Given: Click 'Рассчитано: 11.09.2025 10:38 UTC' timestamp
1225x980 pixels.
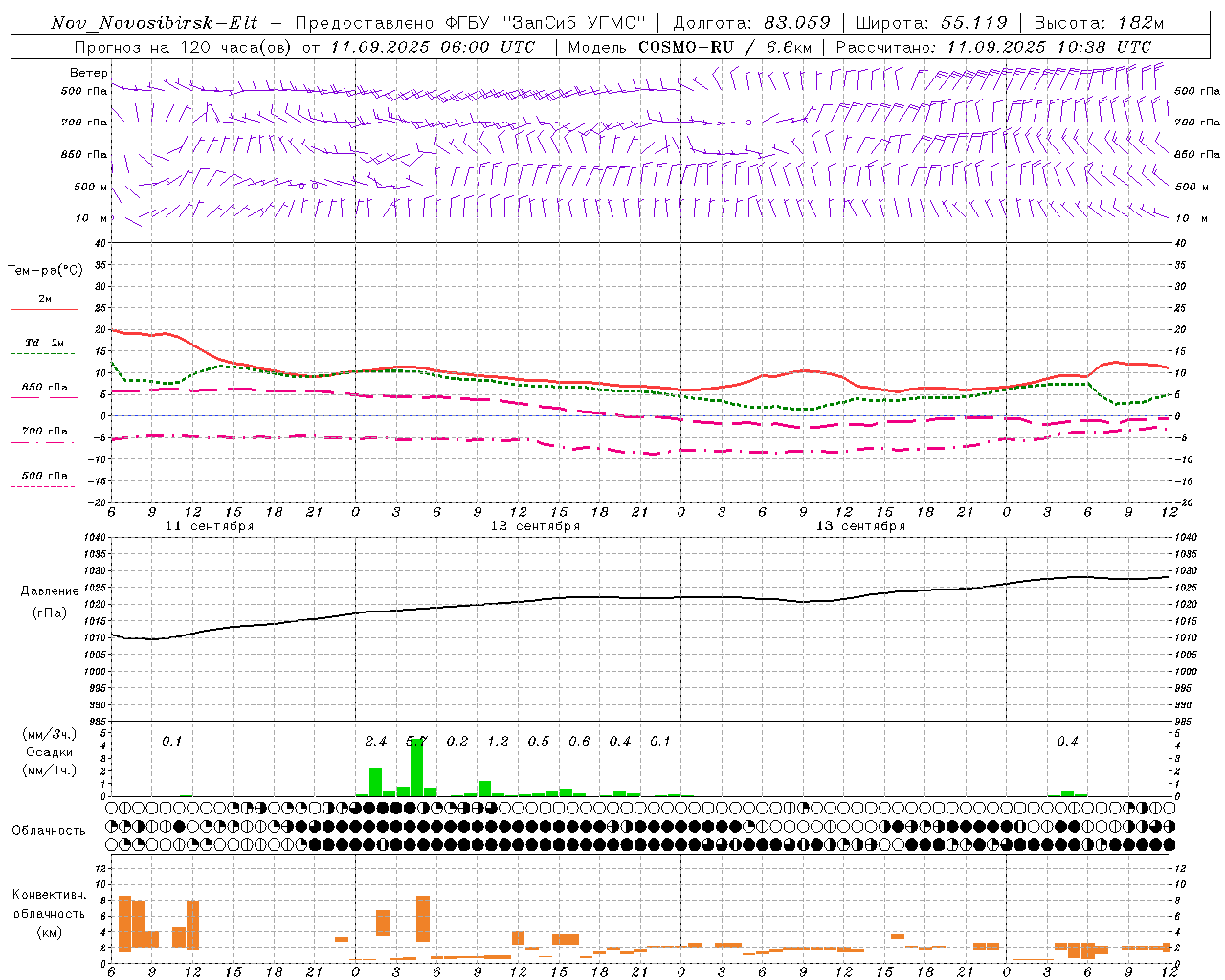Looking at the screenshot, I should pyautogui.click(x=993, y=47).
